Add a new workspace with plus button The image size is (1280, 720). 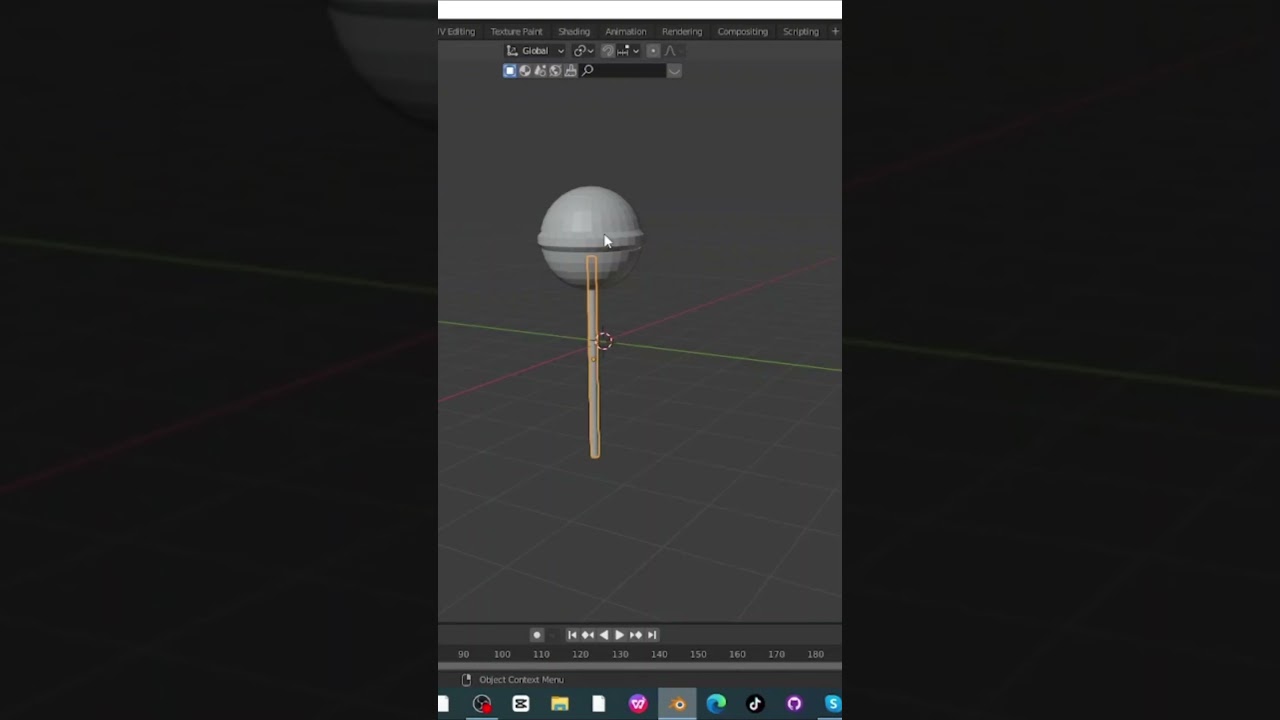pyautogui.click(x=835, y=32)
